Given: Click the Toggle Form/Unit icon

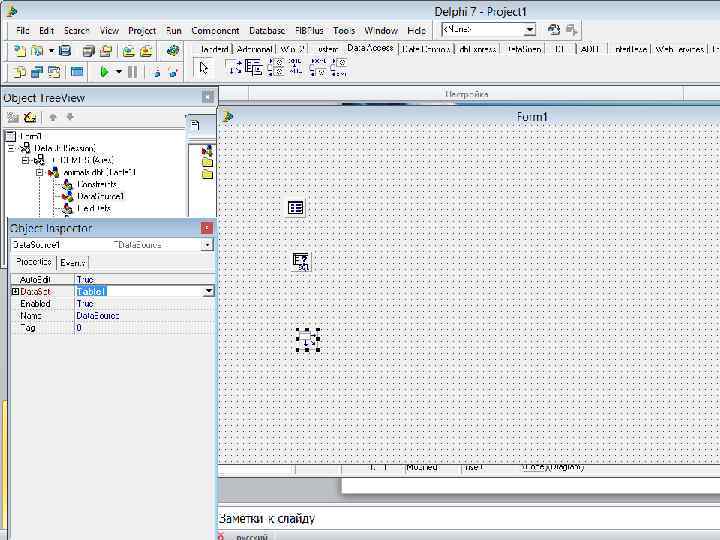Looking at the screenshot, I should (x=54, y=72).
